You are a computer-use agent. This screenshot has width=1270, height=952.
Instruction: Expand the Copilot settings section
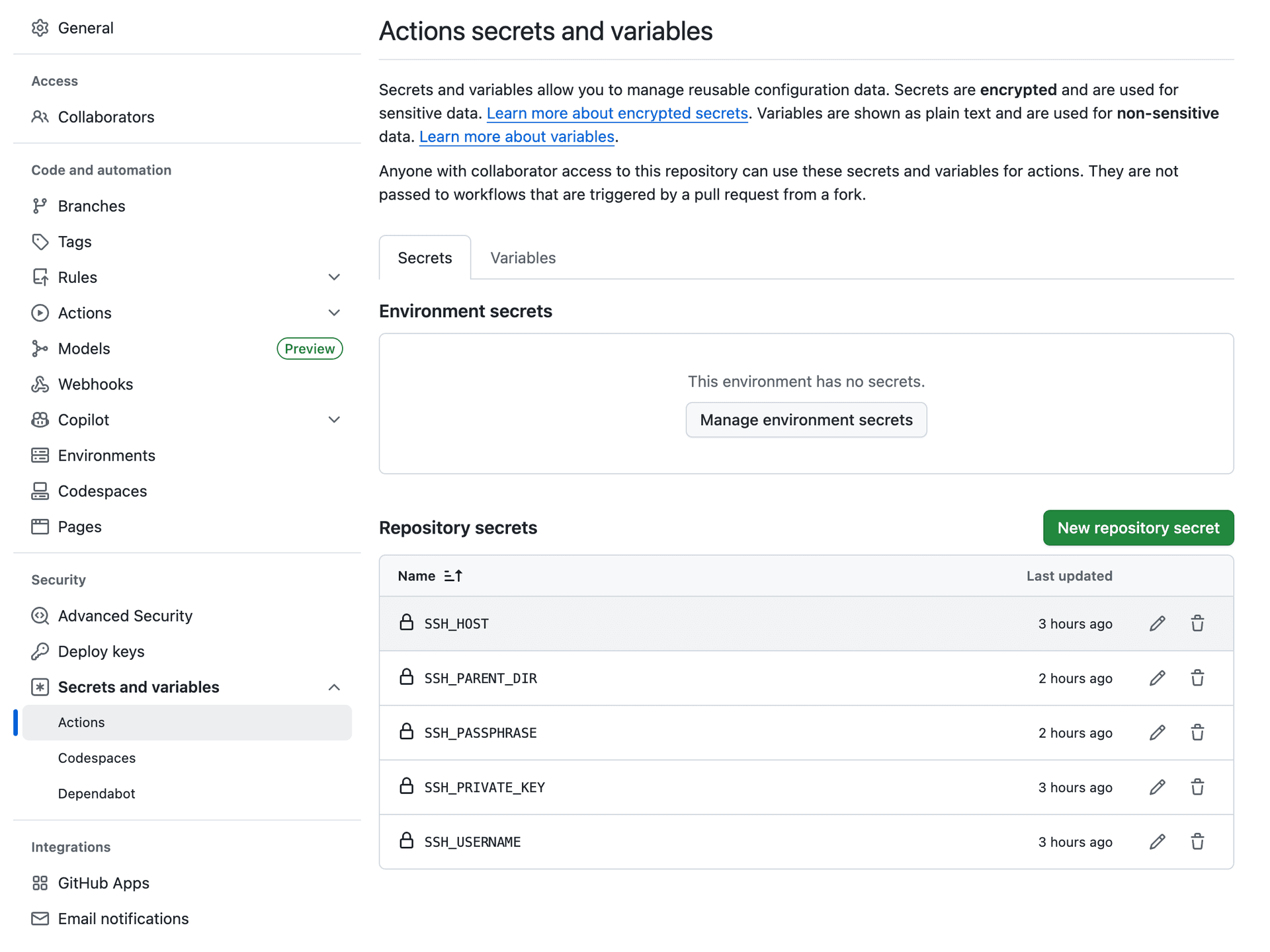coord(334,419)
